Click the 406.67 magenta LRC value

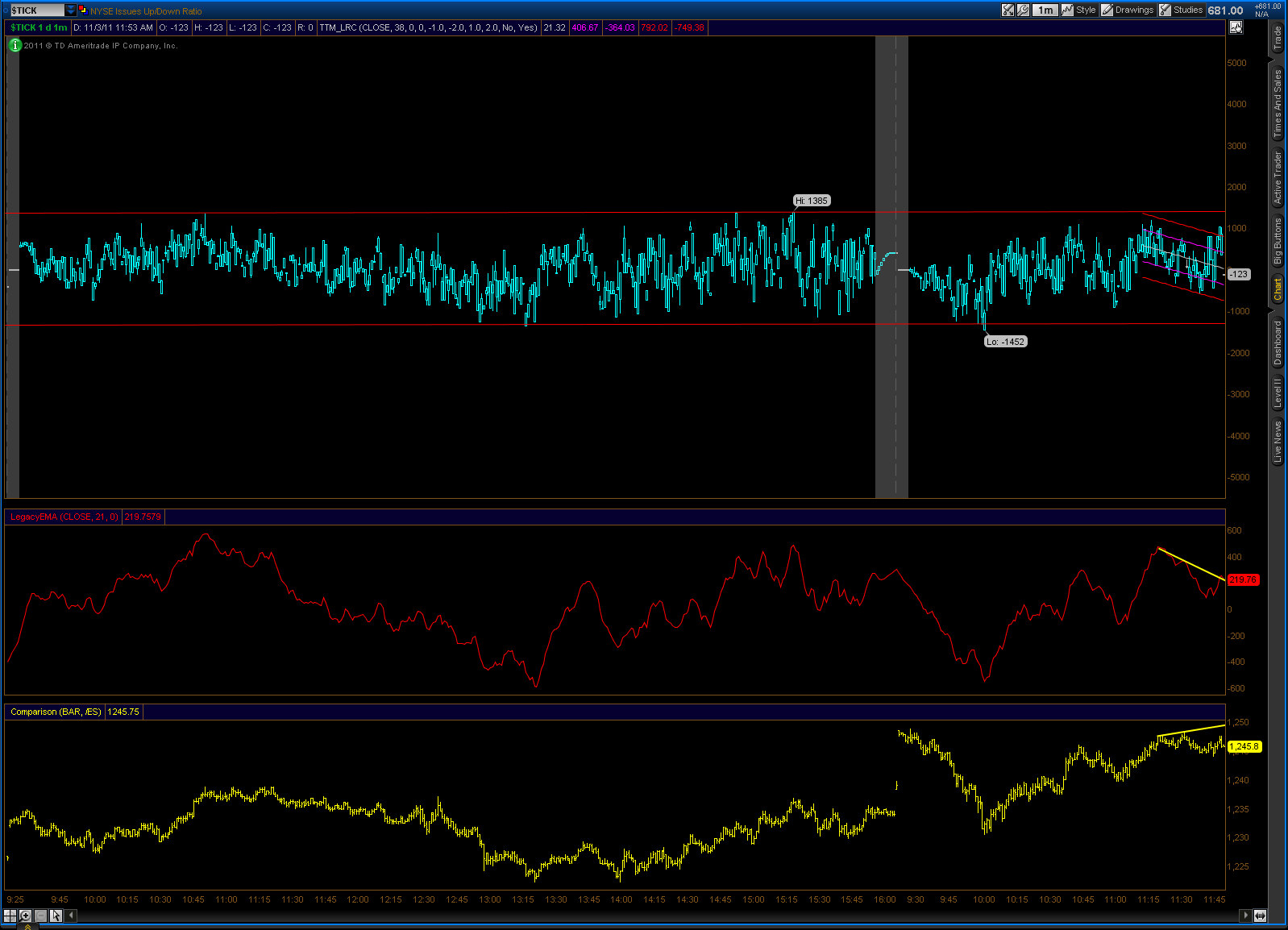(x=585, y=27)
